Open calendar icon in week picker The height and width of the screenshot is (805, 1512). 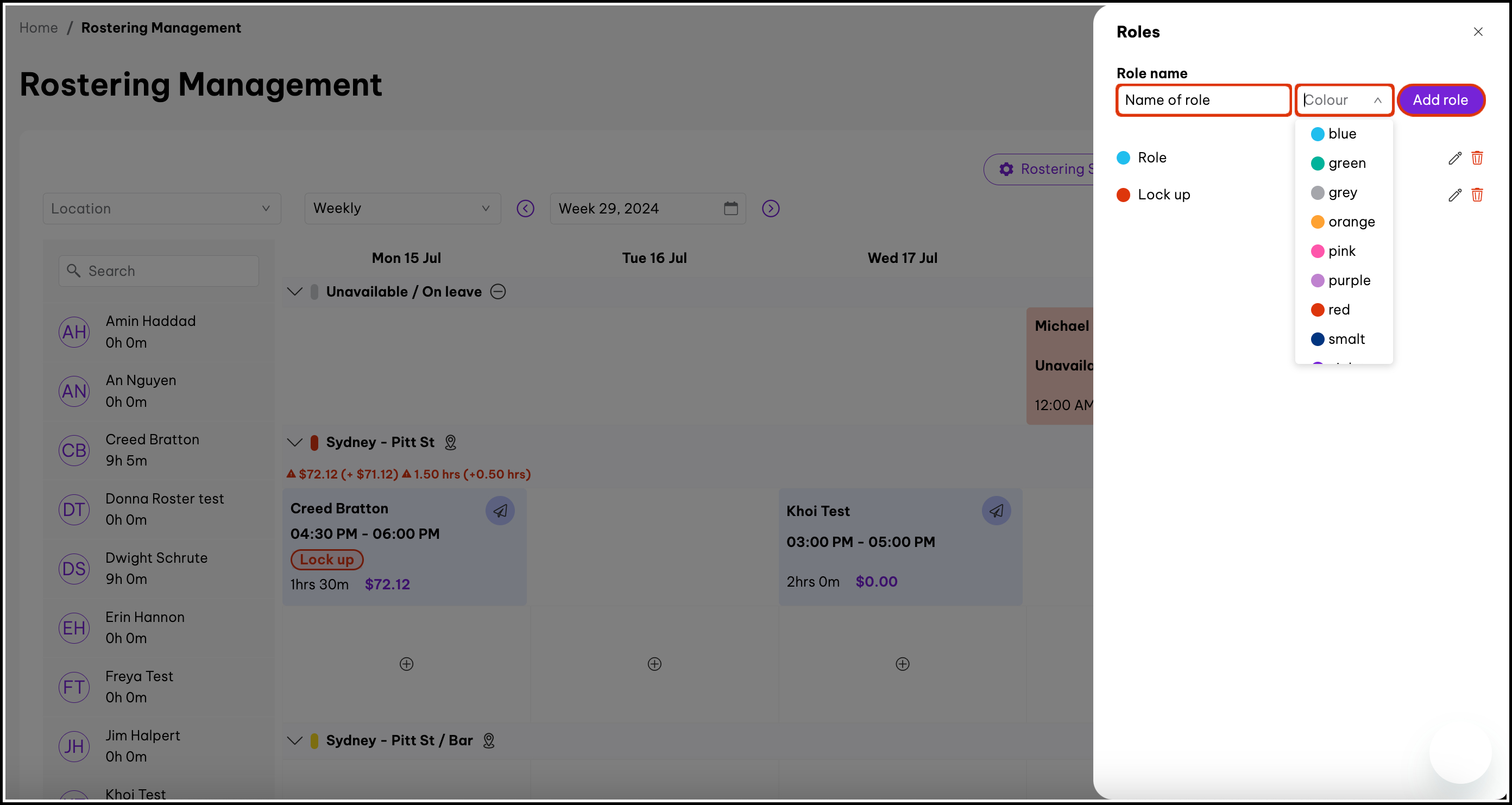(730, 209)
